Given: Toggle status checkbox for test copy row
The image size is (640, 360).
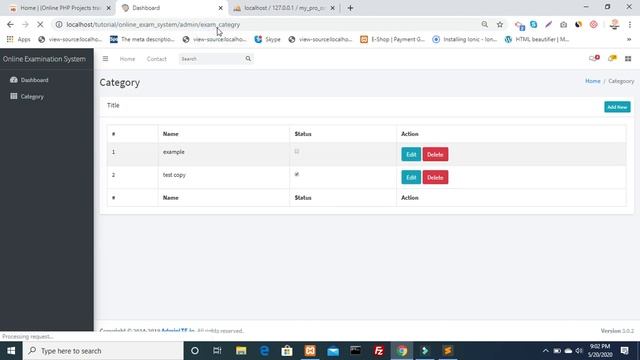Looking at the screenshot, I should [297, 174].
